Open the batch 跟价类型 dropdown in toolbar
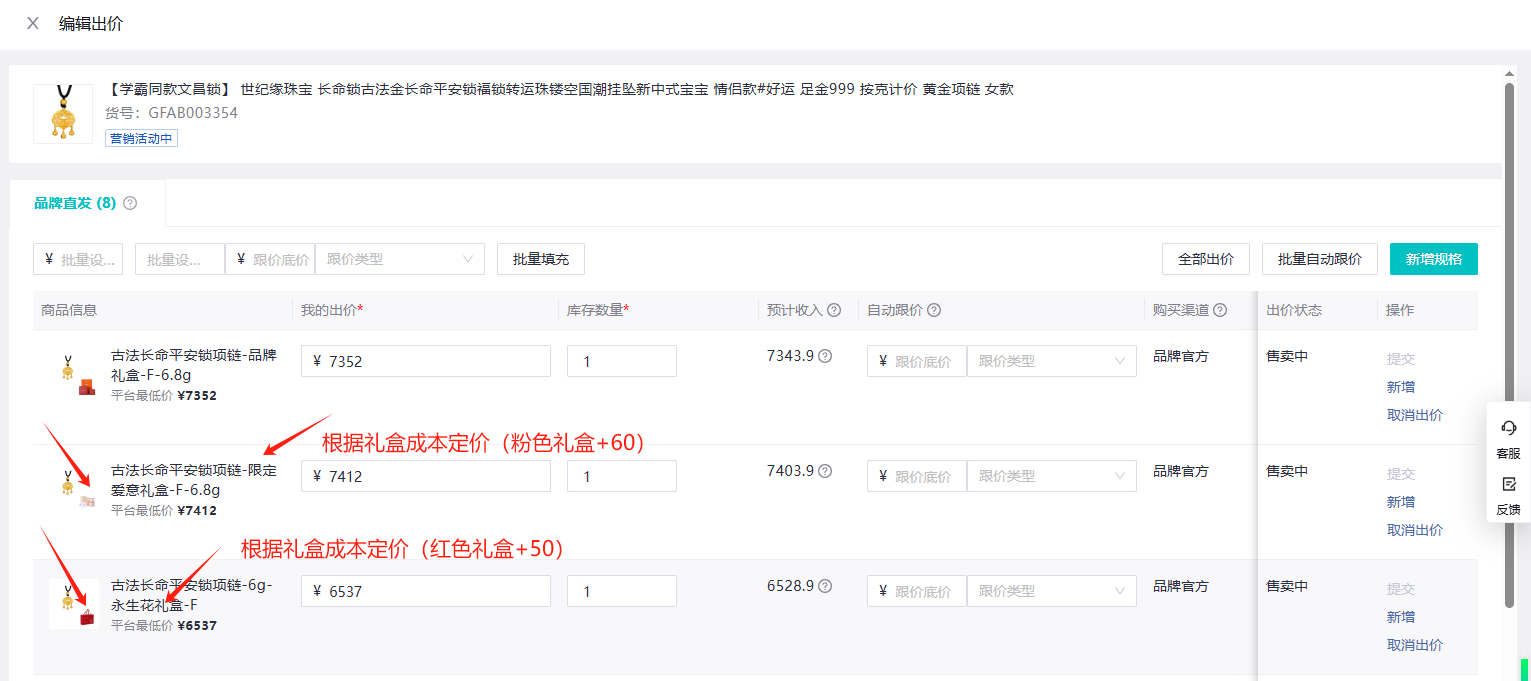The height and width of the screenshot is (681, 1531). point(399,259)
